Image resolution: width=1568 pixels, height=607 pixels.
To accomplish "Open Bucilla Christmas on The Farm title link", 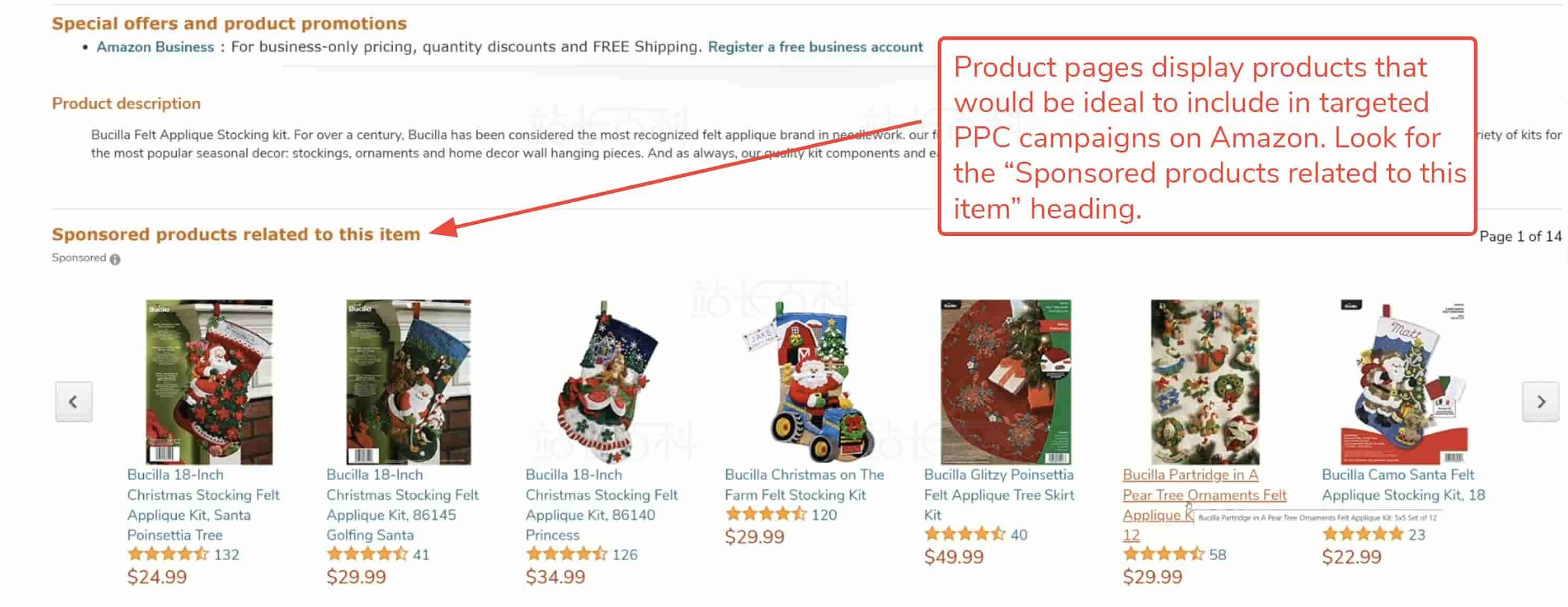I will pyautogui.click(x=804, y=485).
